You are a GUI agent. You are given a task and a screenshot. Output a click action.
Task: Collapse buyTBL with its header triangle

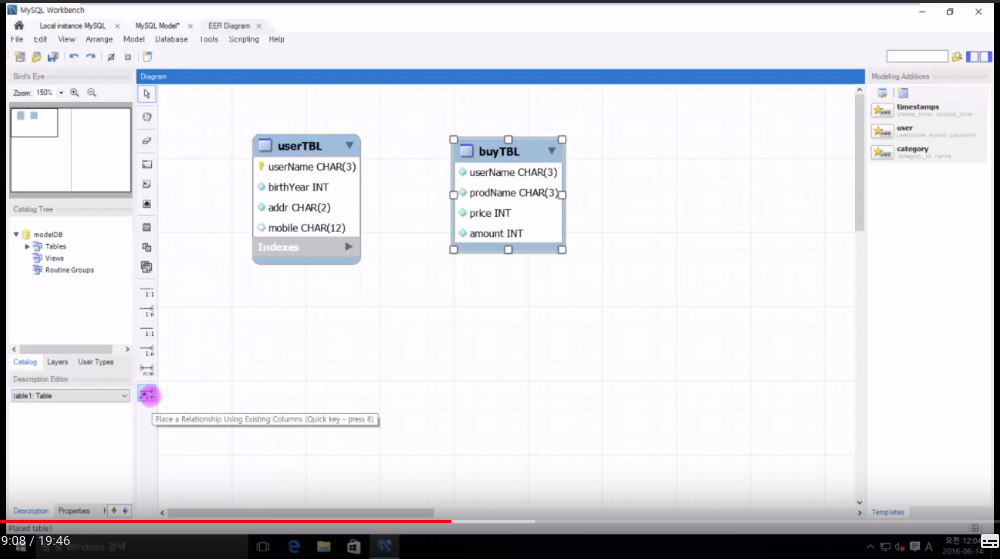552,151
